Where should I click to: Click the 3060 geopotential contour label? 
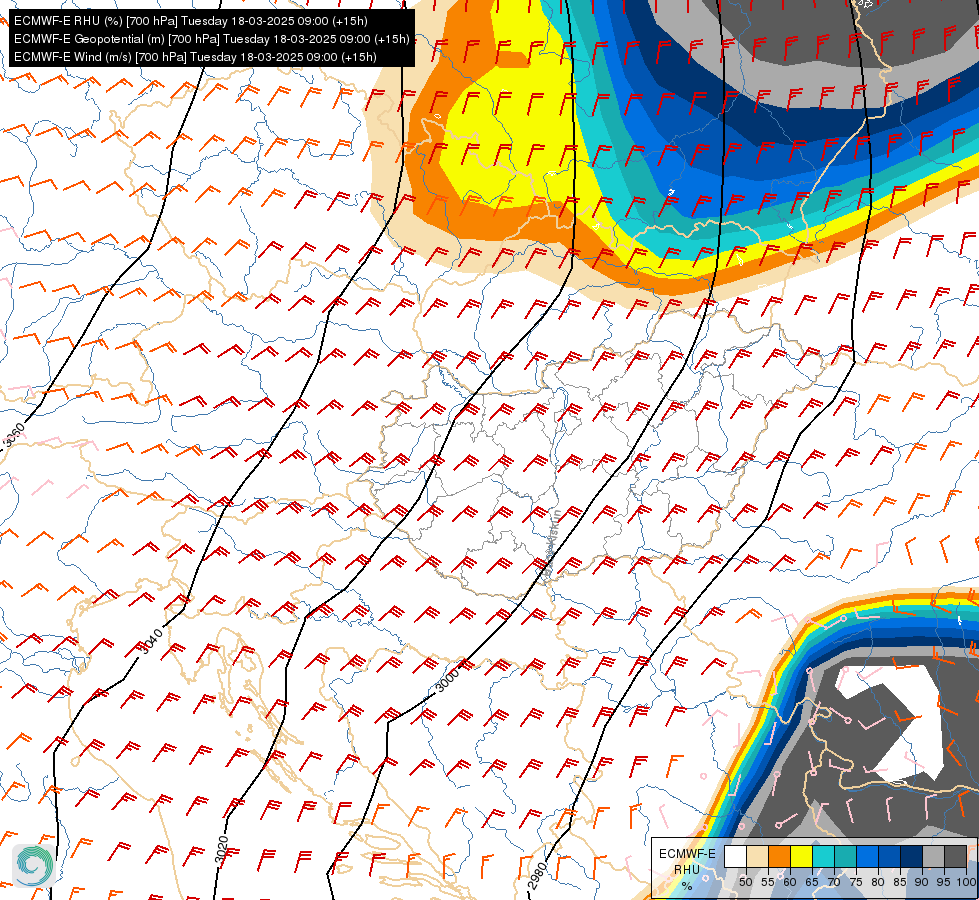(14, 435)
